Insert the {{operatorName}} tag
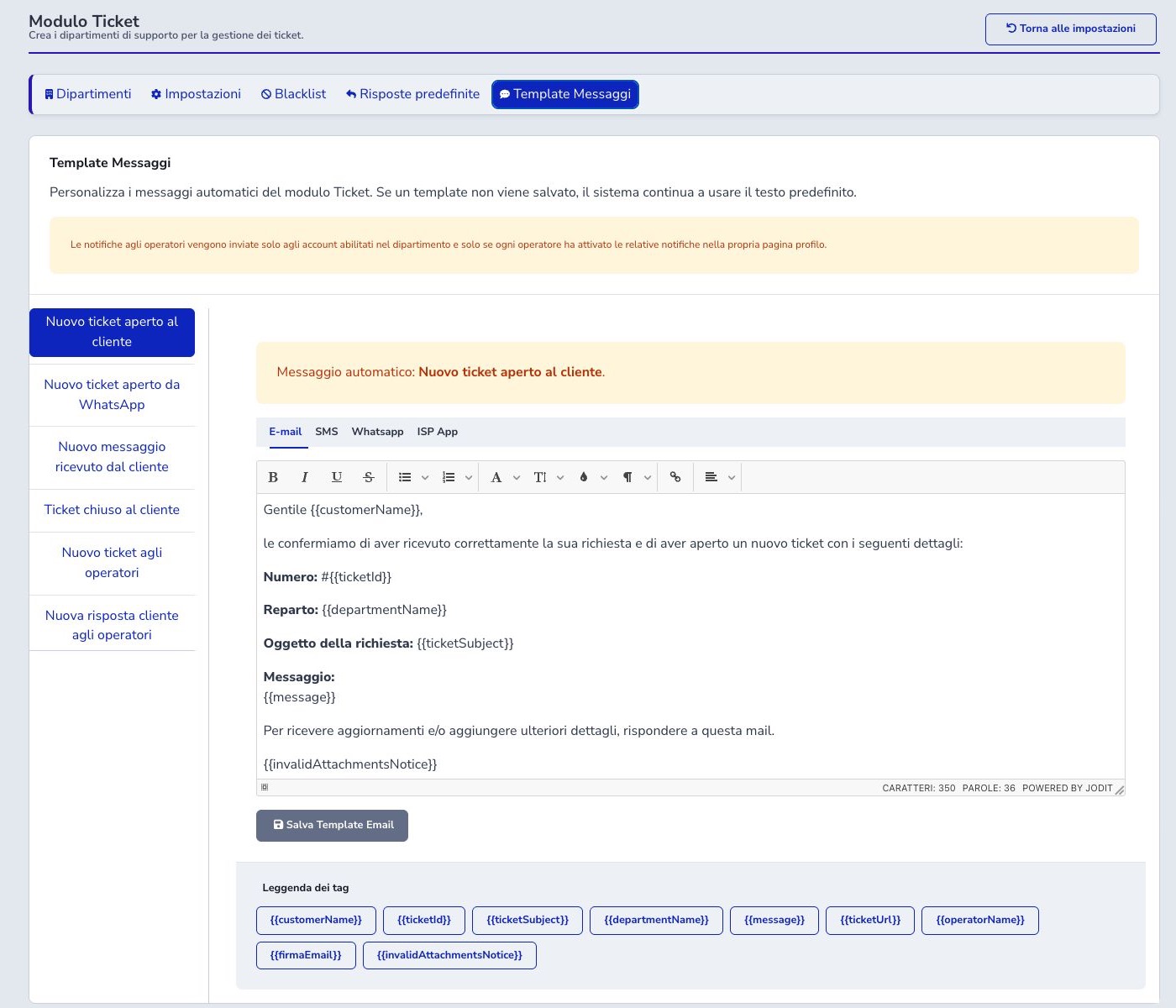The height and width of the screenshot is (1008, 1176). tap(980, 920)
